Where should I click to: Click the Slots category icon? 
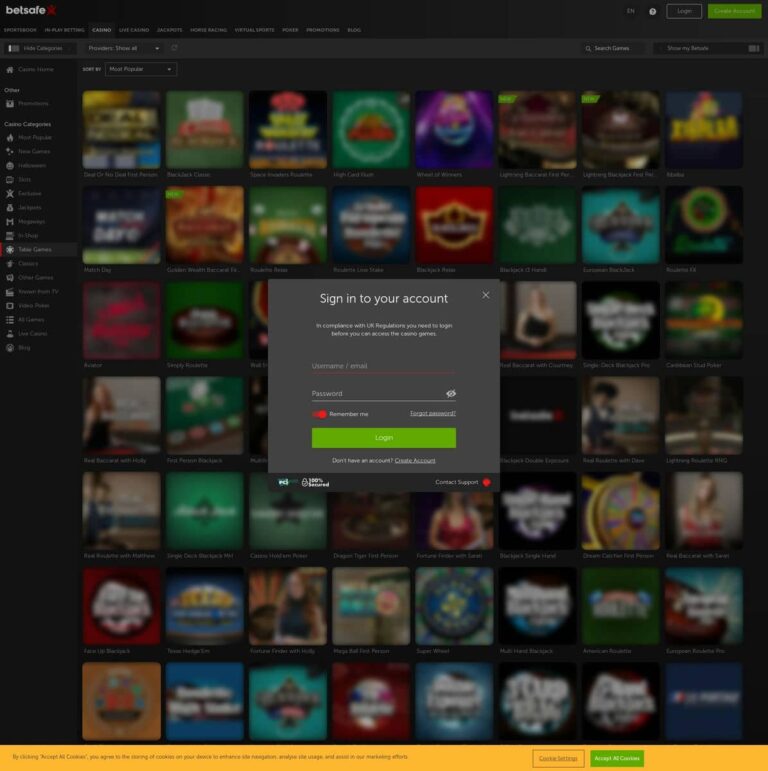[9, 179]
